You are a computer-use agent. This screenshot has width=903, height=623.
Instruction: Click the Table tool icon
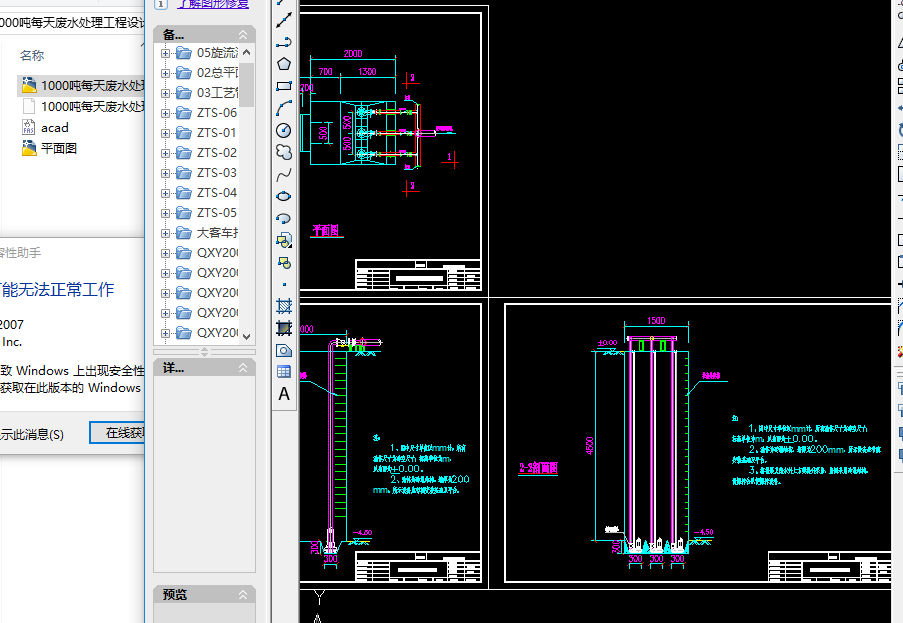coord(284,372)
